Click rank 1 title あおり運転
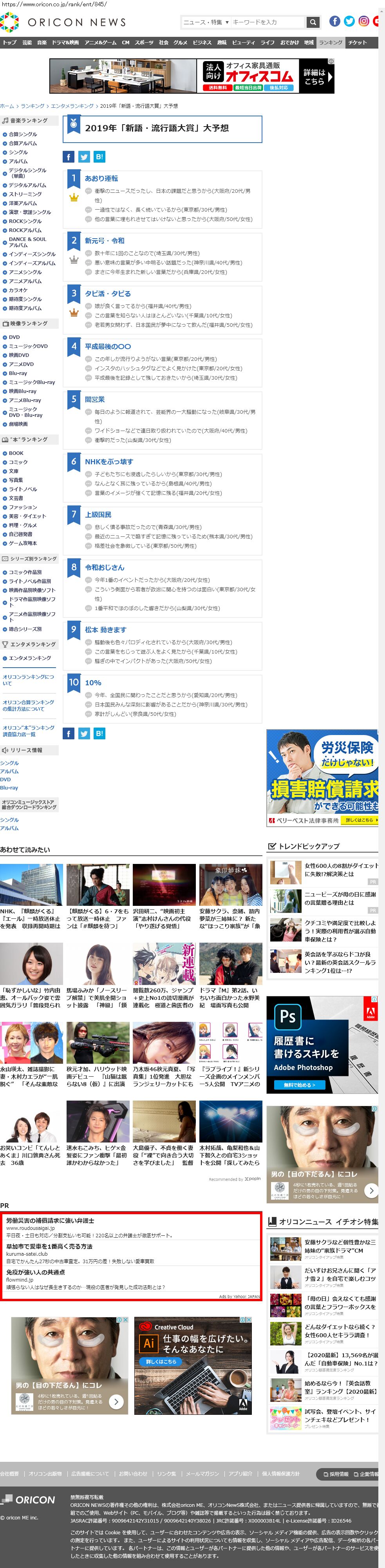385x1568 pixels. point(101,178)
